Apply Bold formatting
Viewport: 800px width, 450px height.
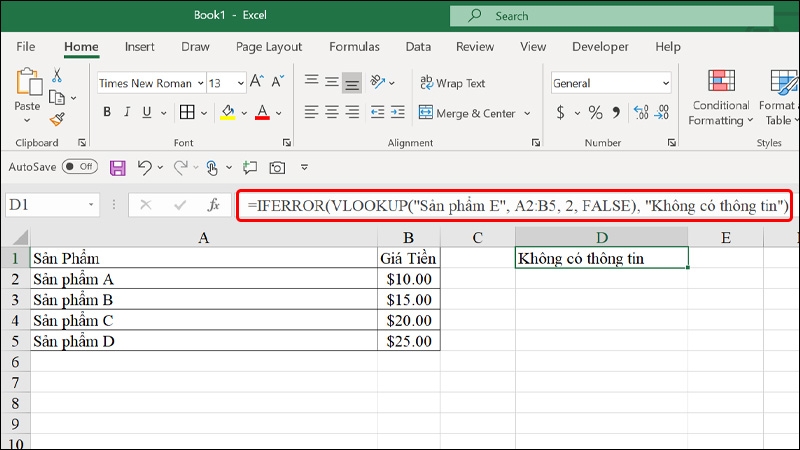107,112
